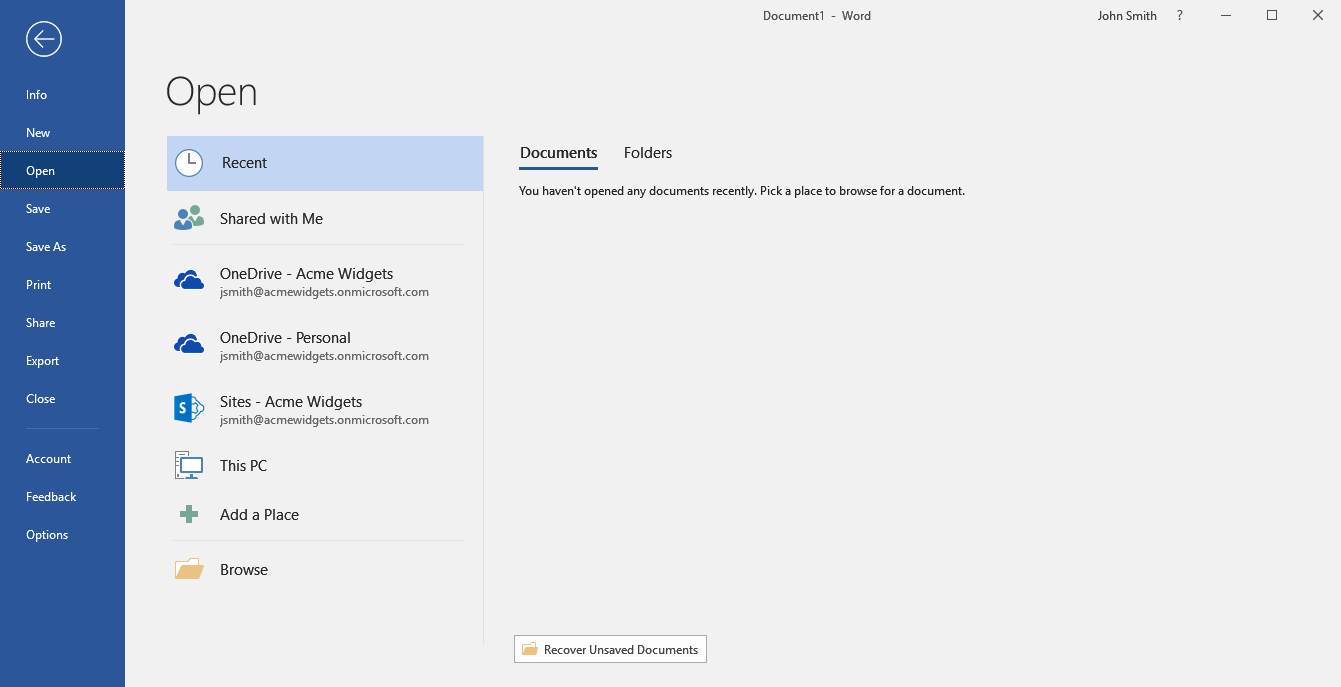The image size is (1341, 687).
Task: Click the Document1 - Word window title
Action: coord(817,16)
